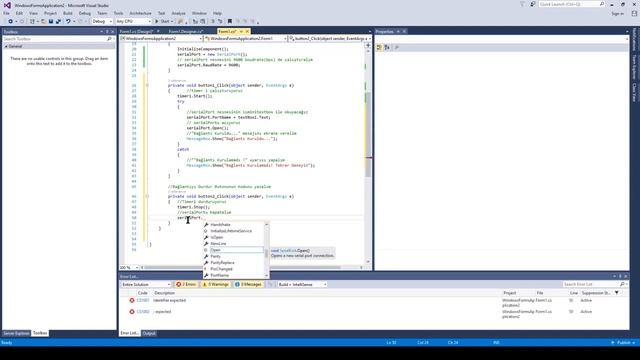Click the code editor vertical scrollbar thumb

click(368, 135)
